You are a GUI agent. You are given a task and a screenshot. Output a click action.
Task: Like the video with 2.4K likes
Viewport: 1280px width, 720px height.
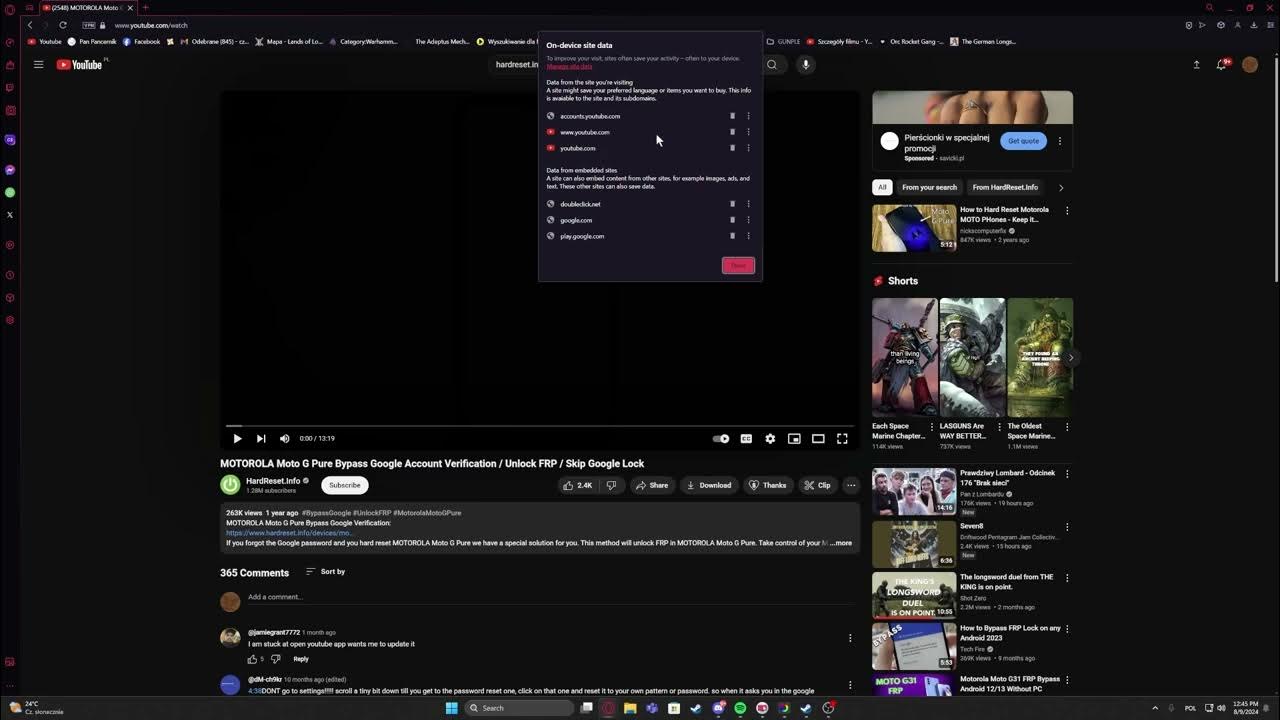(578, 485)
